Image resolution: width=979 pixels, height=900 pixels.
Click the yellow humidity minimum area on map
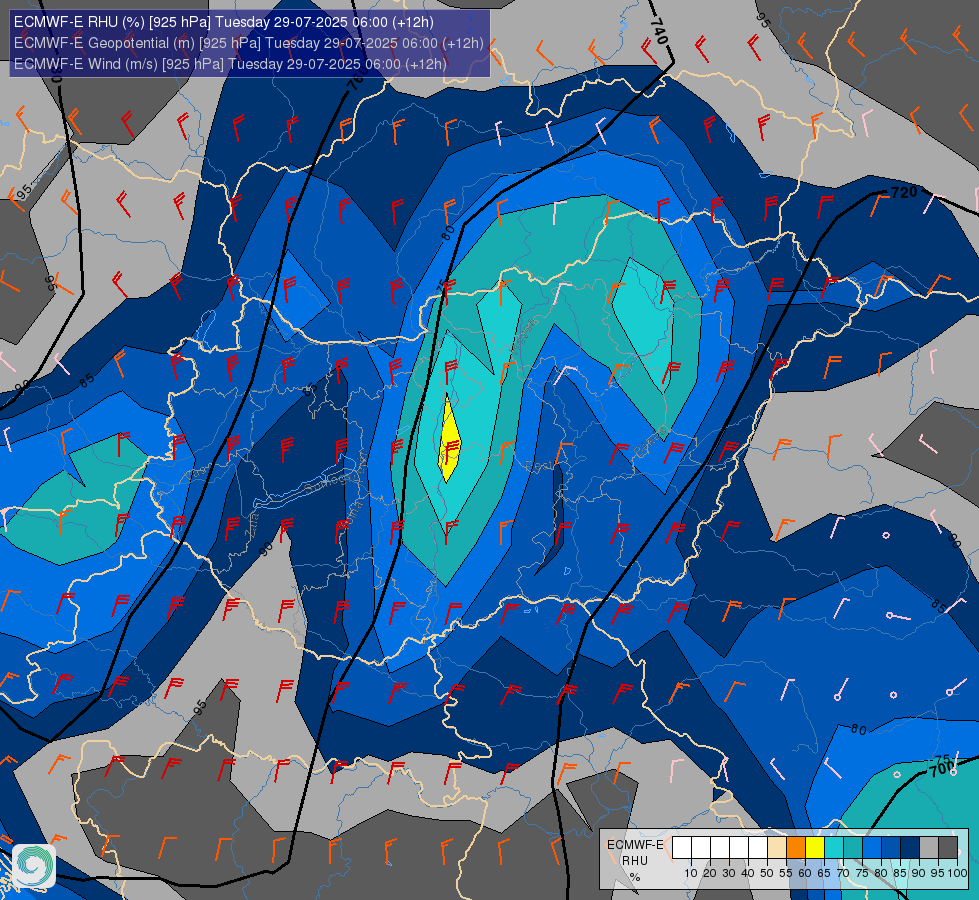pyautogui.click(x=450, y=440)
